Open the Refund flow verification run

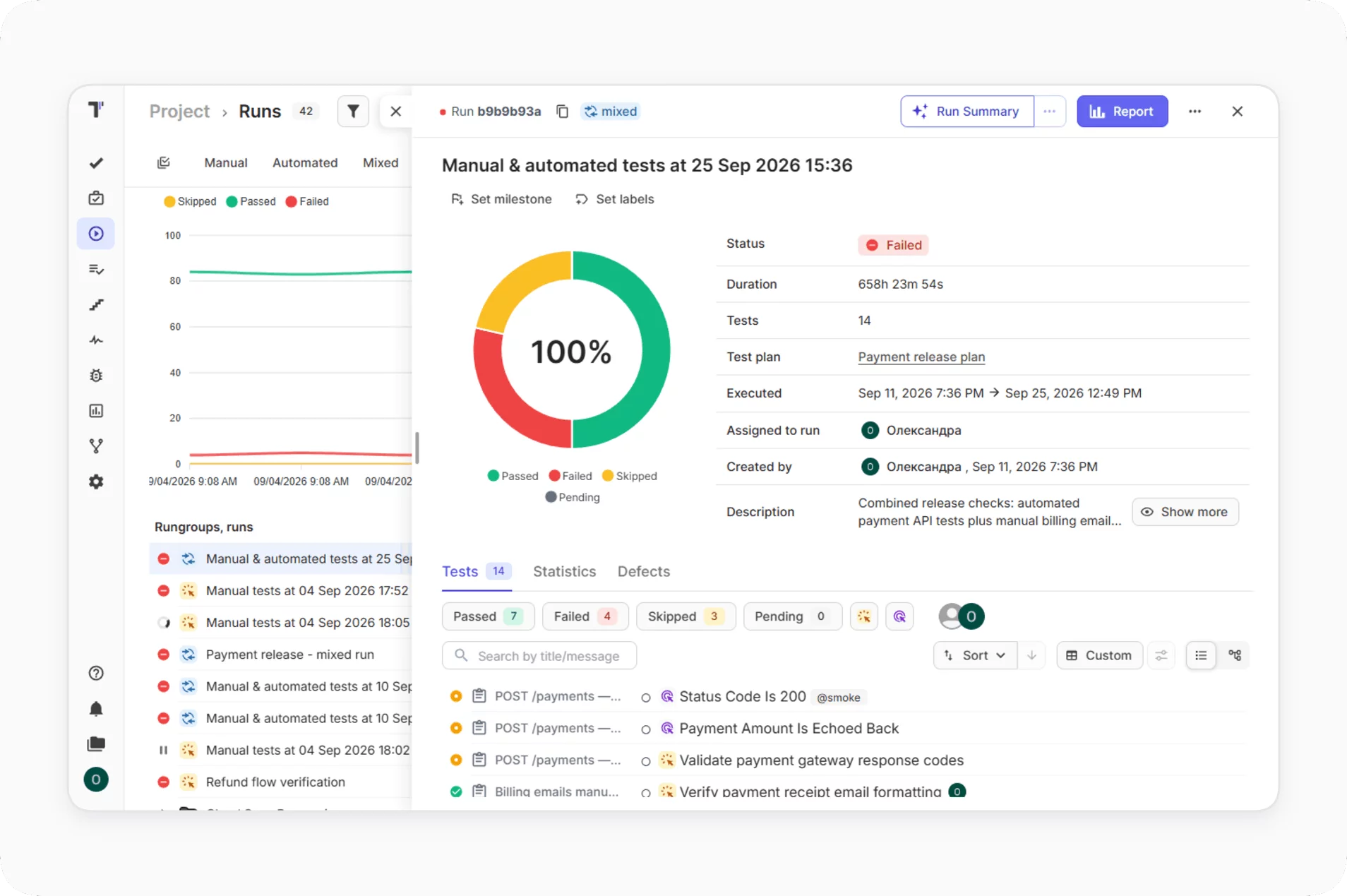click(x=275, y=782)
